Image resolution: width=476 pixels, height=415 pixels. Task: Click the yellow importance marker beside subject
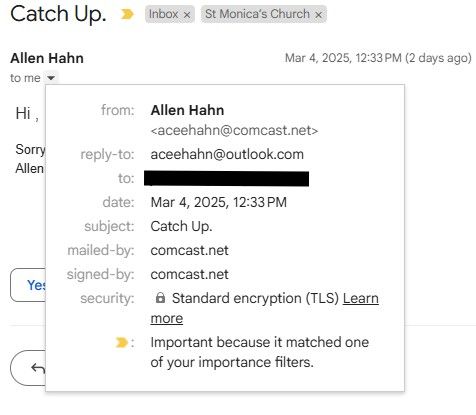tap(127, 14)
